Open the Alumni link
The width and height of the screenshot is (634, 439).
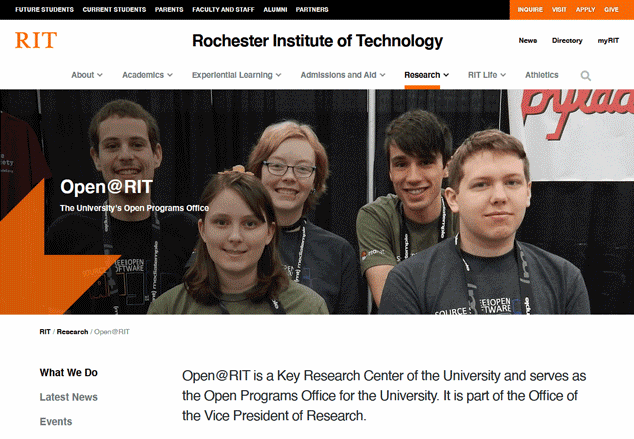(275, 9)
